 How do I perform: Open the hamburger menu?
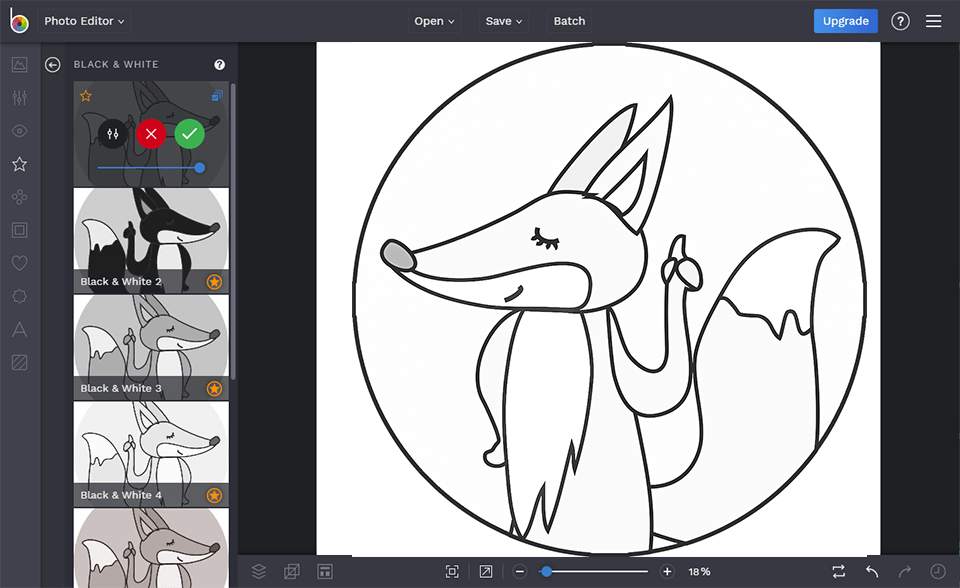pyautogui.click(x=933, y=20)
